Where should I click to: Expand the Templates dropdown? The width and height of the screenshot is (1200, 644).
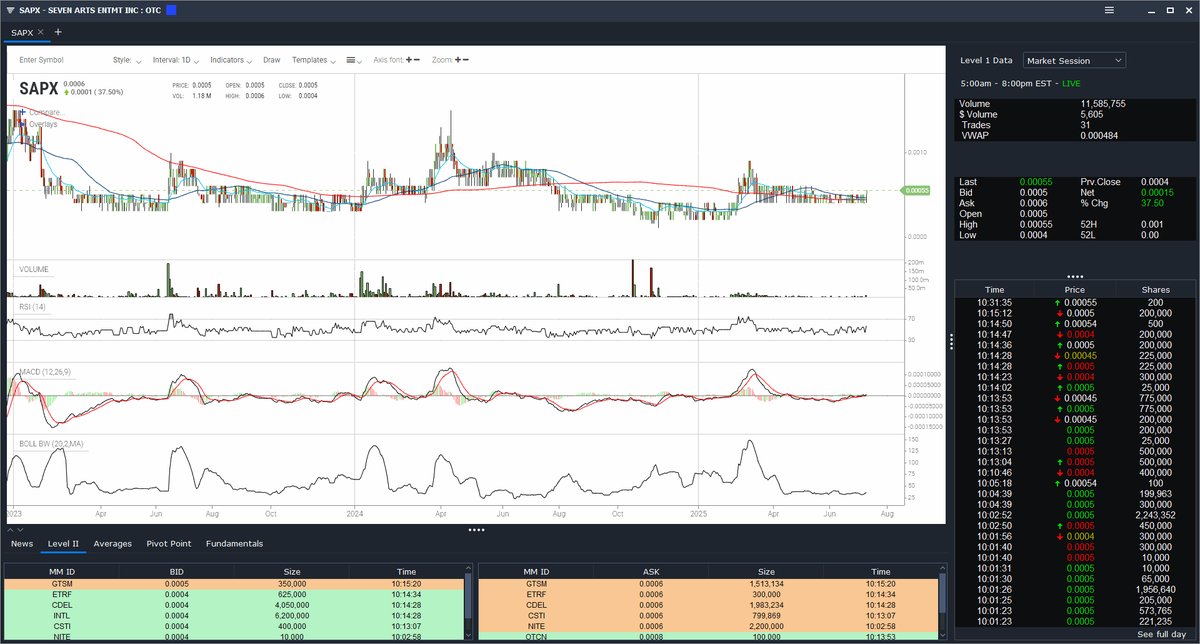coord(315,60)
